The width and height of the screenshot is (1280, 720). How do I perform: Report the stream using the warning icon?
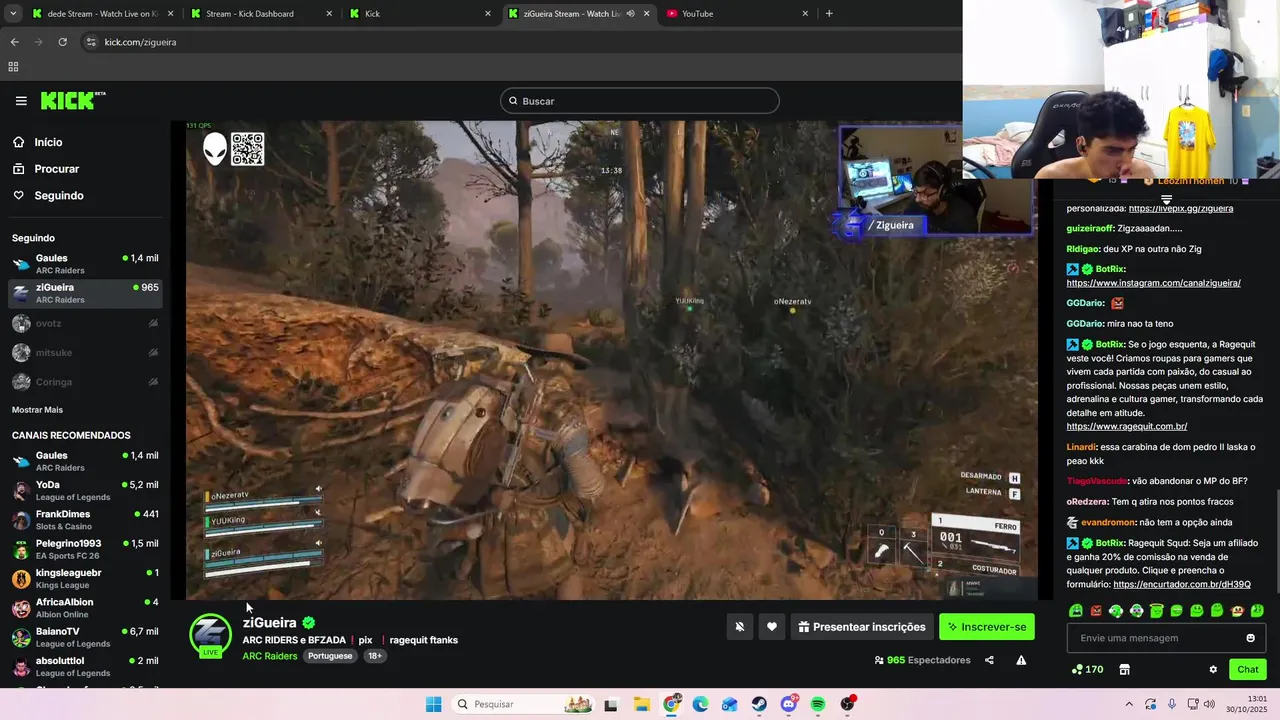click(x=1021, y=660)
